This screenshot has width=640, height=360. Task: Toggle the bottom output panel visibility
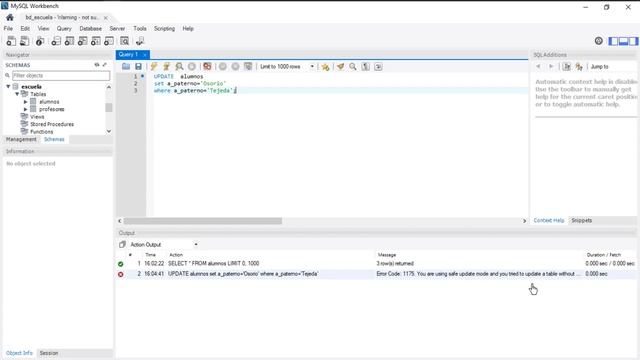click(623, 41)
